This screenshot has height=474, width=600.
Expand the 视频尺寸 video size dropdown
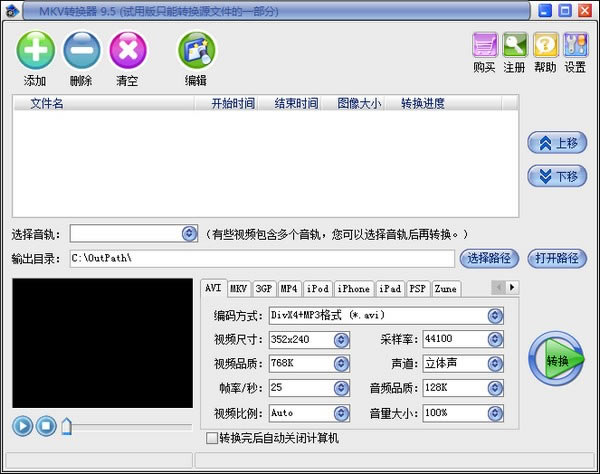[x=341, y=340]
